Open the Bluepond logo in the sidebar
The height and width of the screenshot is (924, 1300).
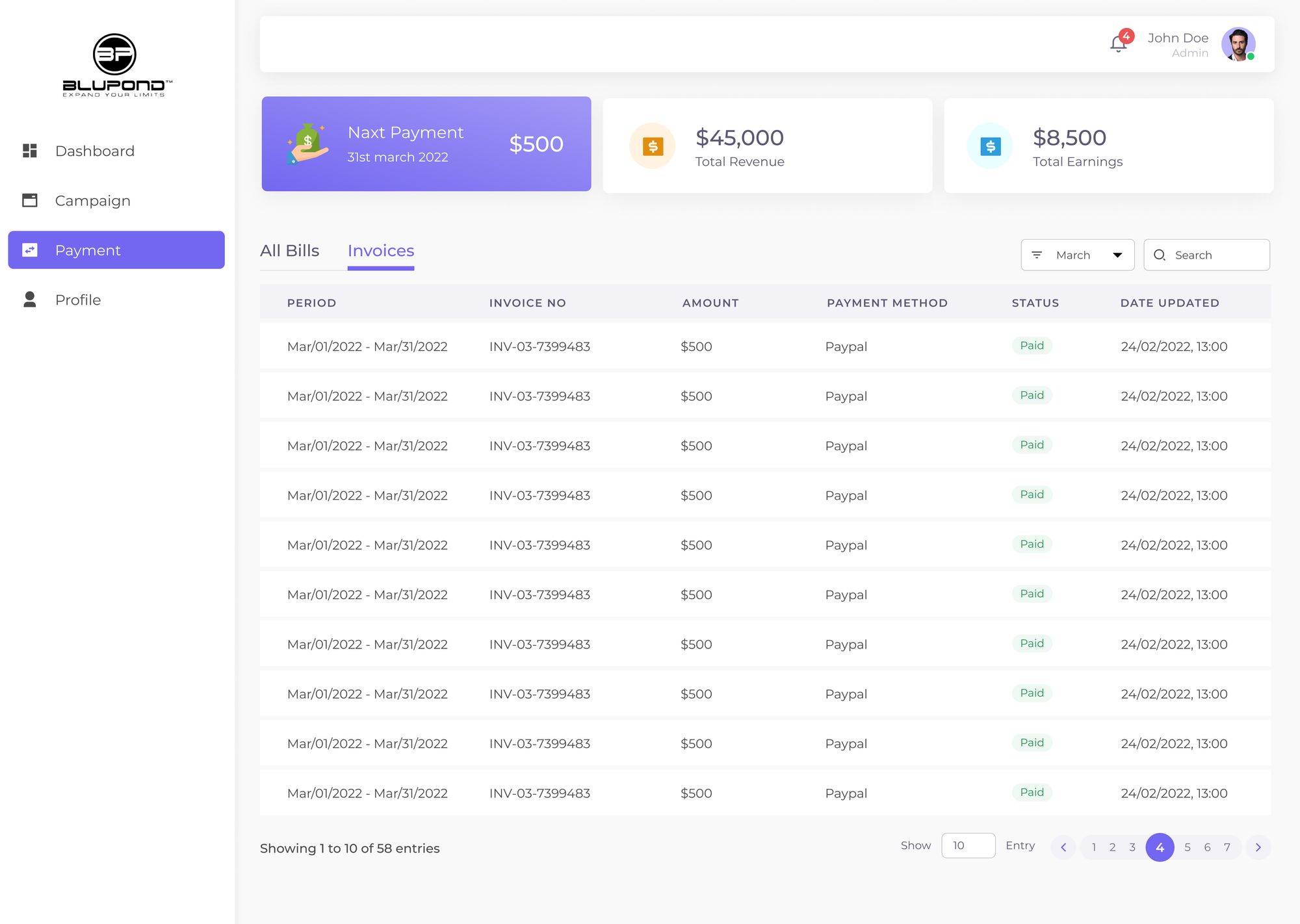pyautogui.click(x=116, y=65)
